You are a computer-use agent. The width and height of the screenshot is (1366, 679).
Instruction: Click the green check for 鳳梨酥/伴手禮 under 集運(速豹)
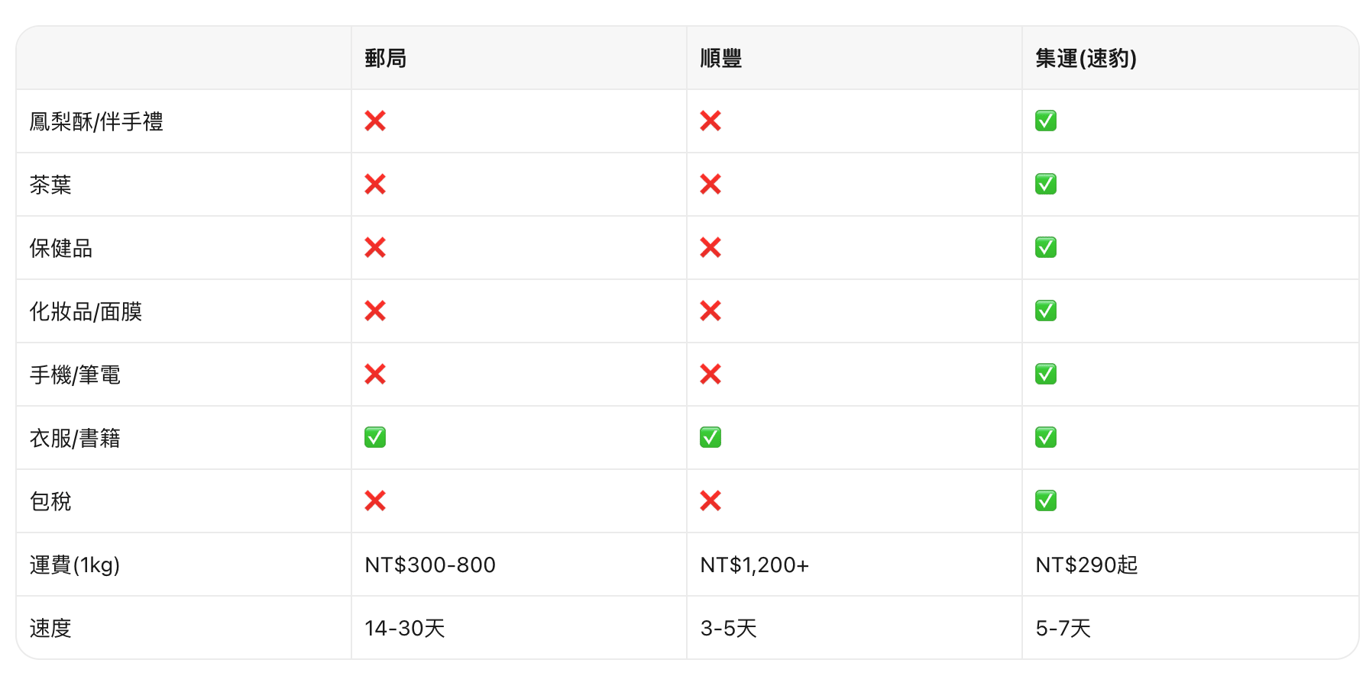[1046, 121]
